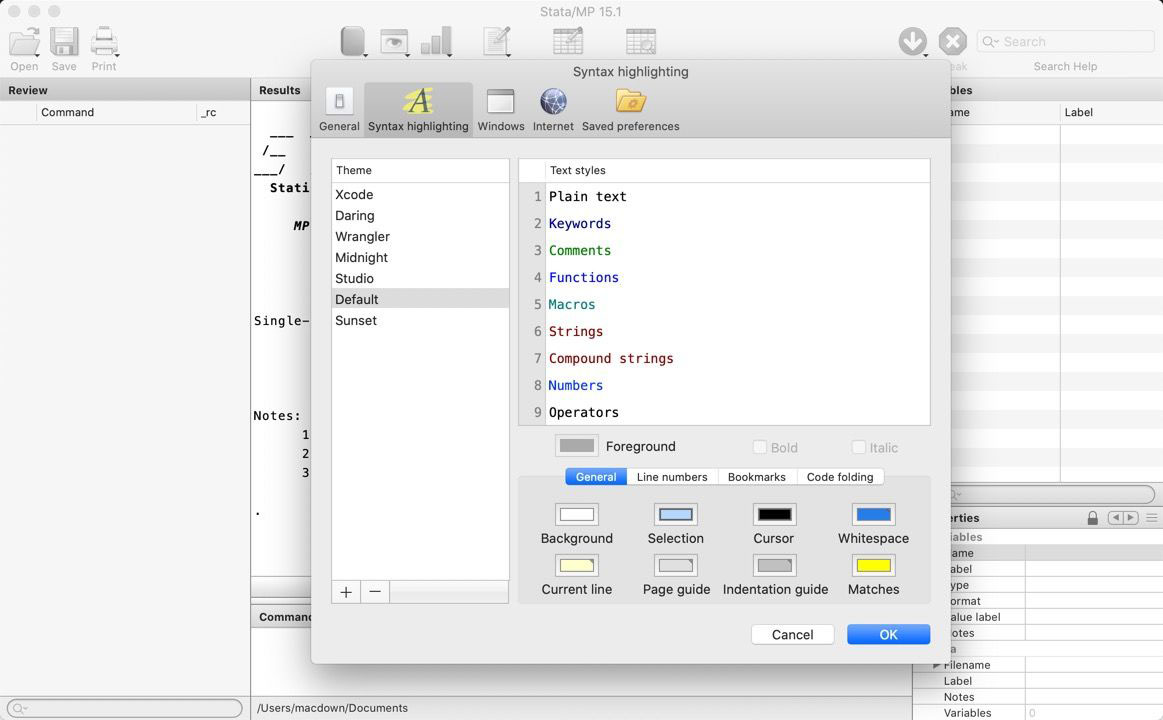Select the Xcode theme
1163x720 pixels.
[x=420, y=194]
